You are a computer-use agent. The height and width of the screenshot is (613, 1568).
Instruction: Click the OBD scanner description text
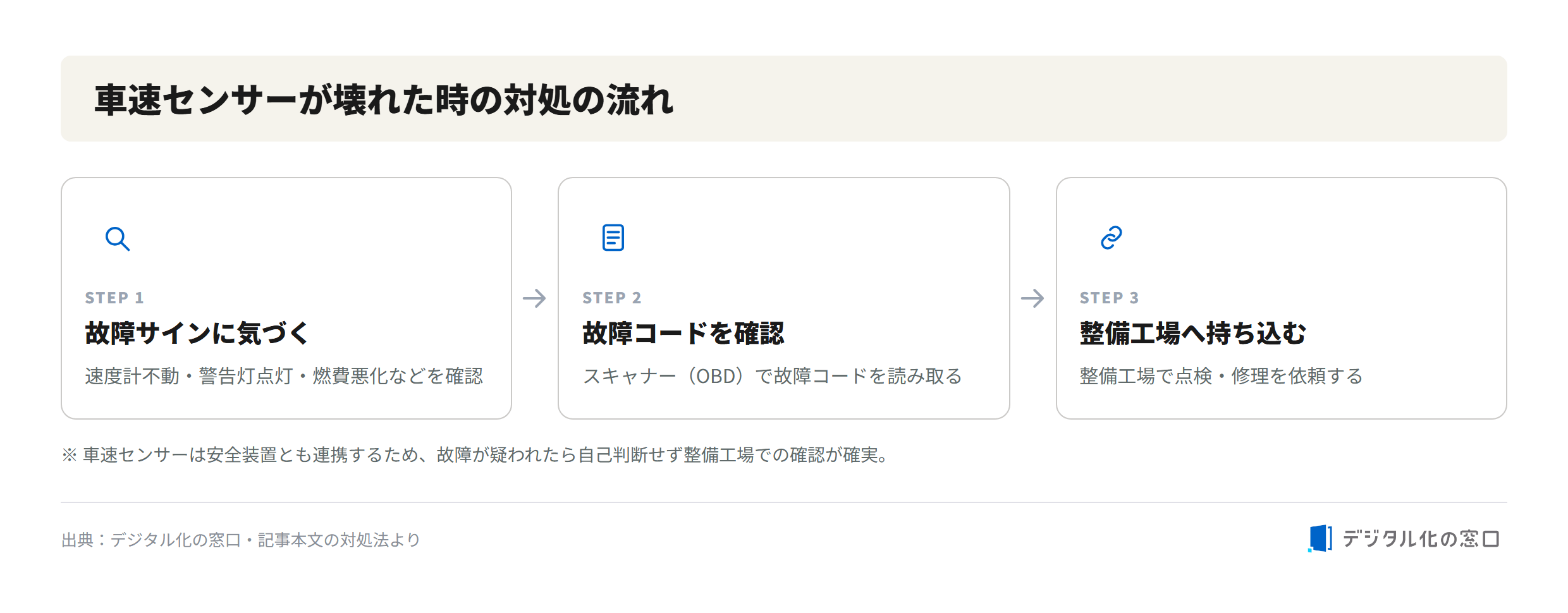click(772, 376)
